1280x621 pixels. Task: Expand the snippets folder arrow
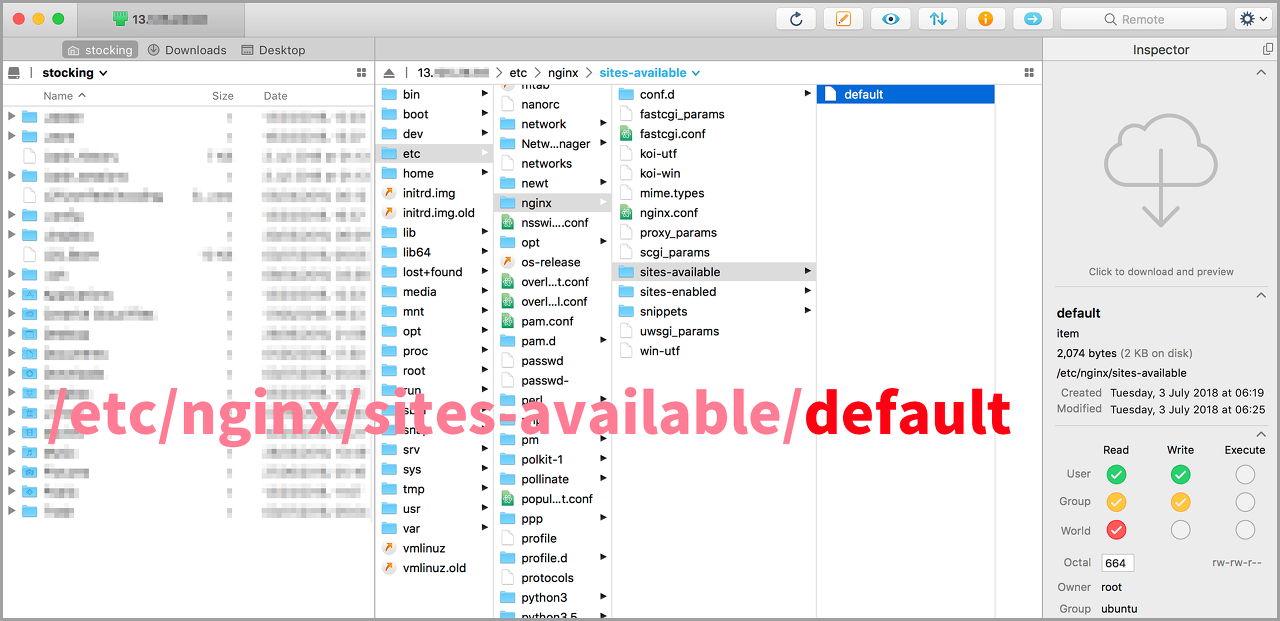[x=807, y=311]
